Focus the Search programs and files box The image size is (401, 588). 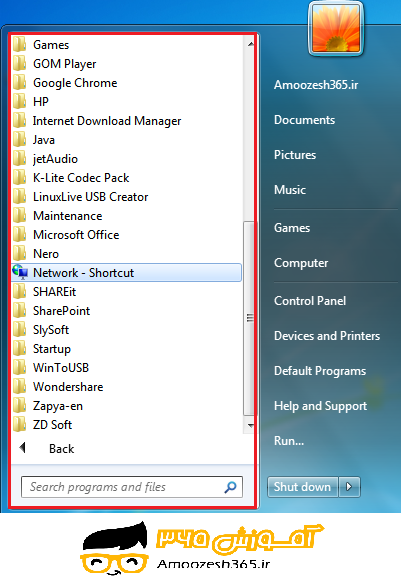132,487
